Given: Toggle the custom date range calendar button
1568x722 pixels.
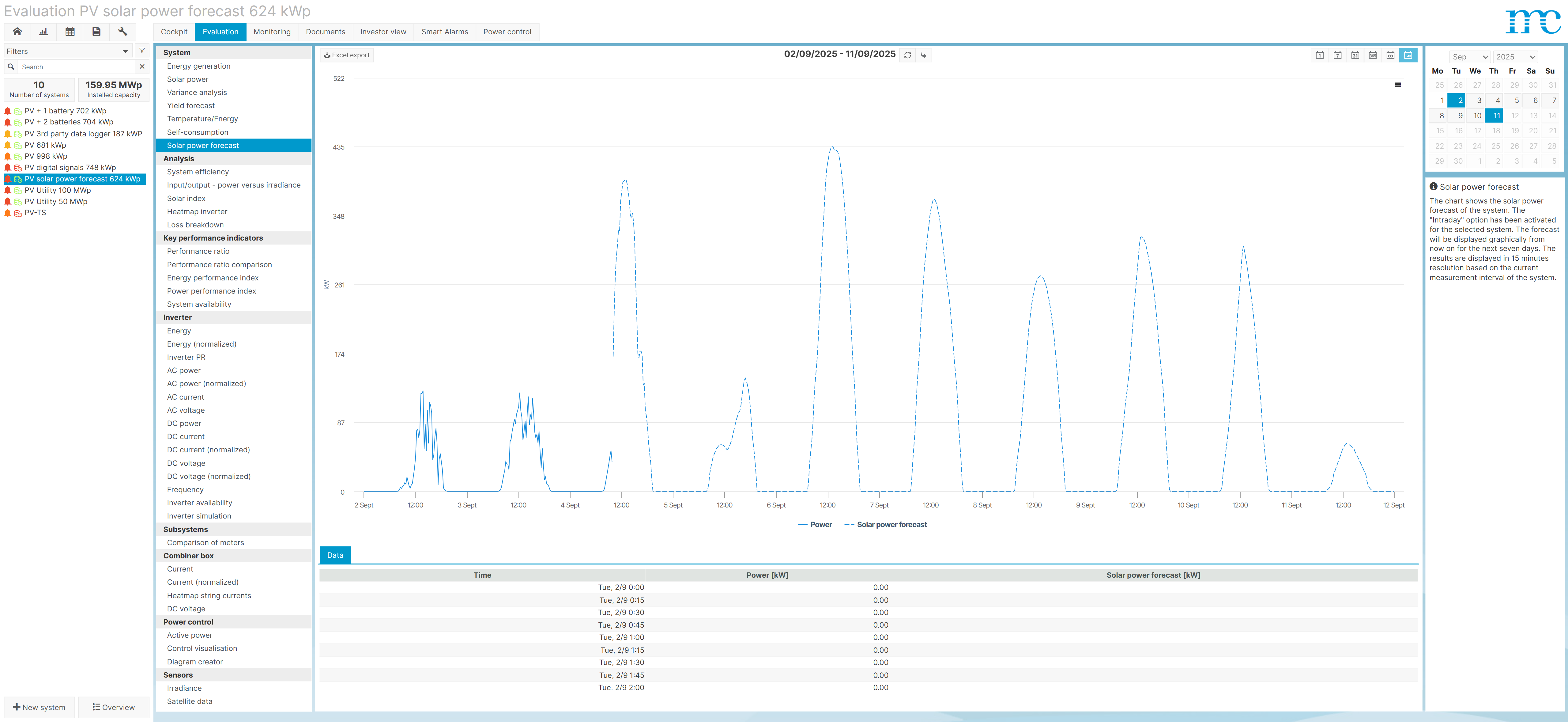Looking at the screenshot, I should 1408,55.
